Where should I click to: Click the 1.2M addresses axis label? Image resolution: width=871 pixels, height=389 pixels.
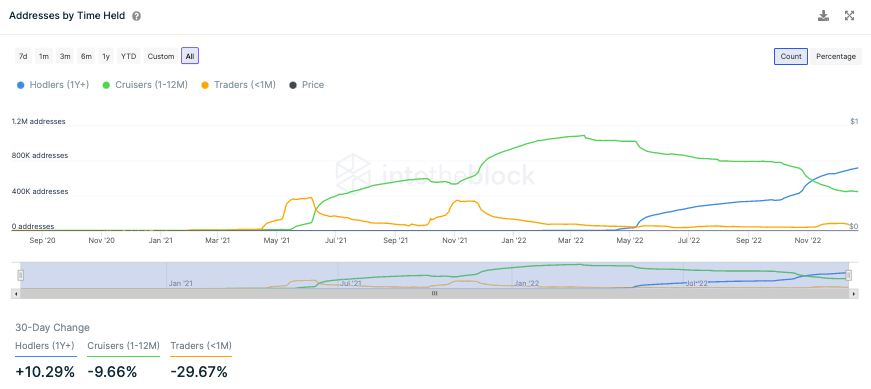click(x=39, y=121)
